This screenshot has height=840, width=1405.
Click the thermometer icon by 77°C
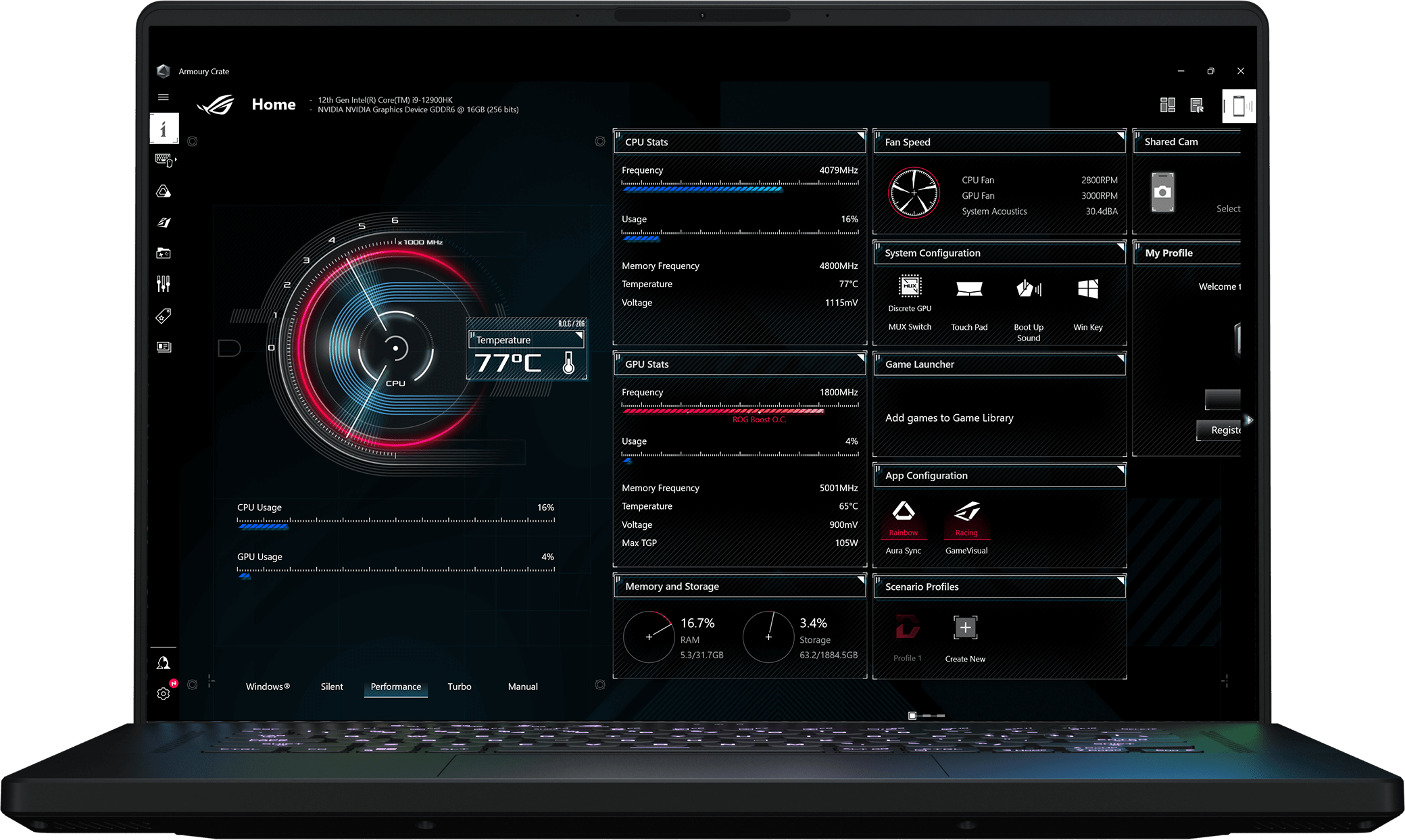pyautogui.click(x=568, y=363)
